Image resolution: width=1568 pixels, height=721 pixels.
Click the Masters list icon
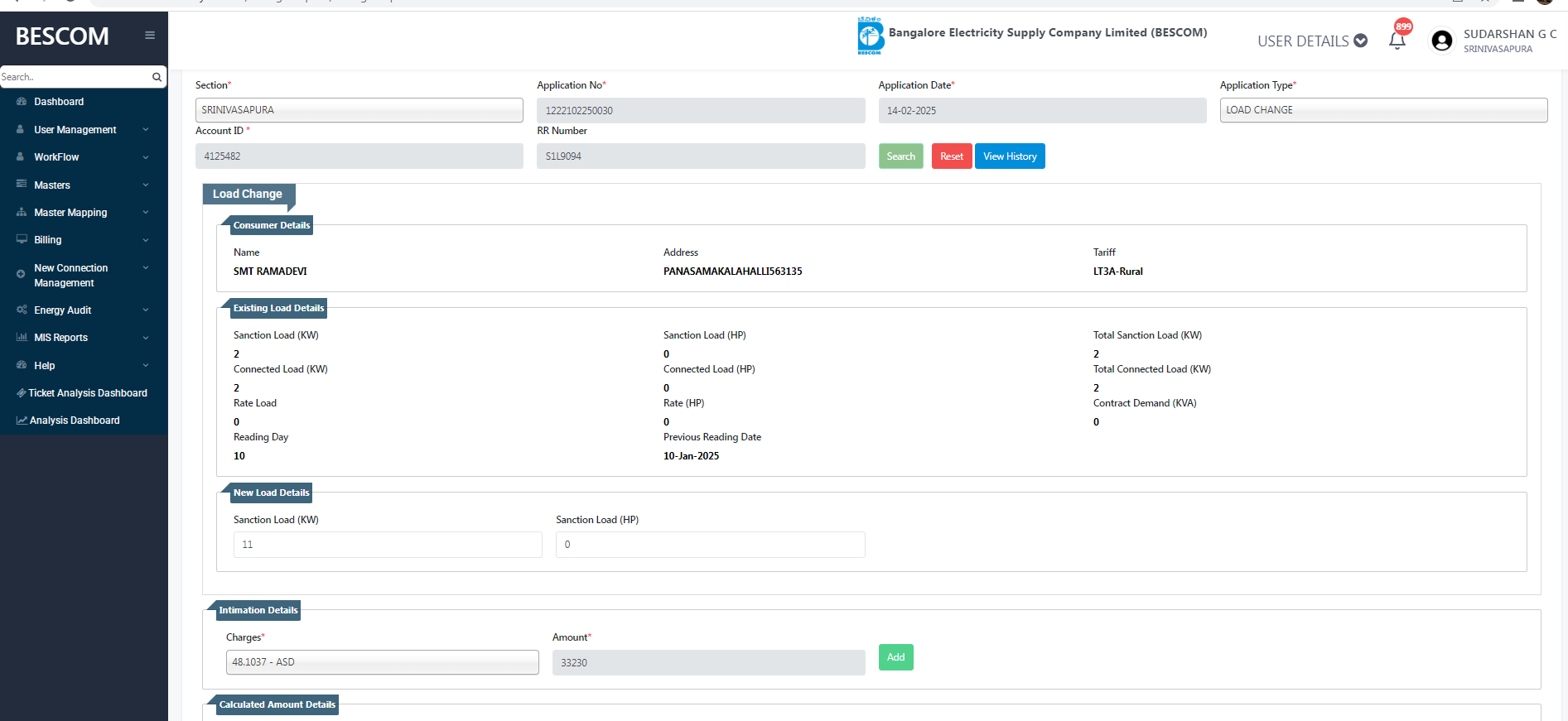pos(22,185)
